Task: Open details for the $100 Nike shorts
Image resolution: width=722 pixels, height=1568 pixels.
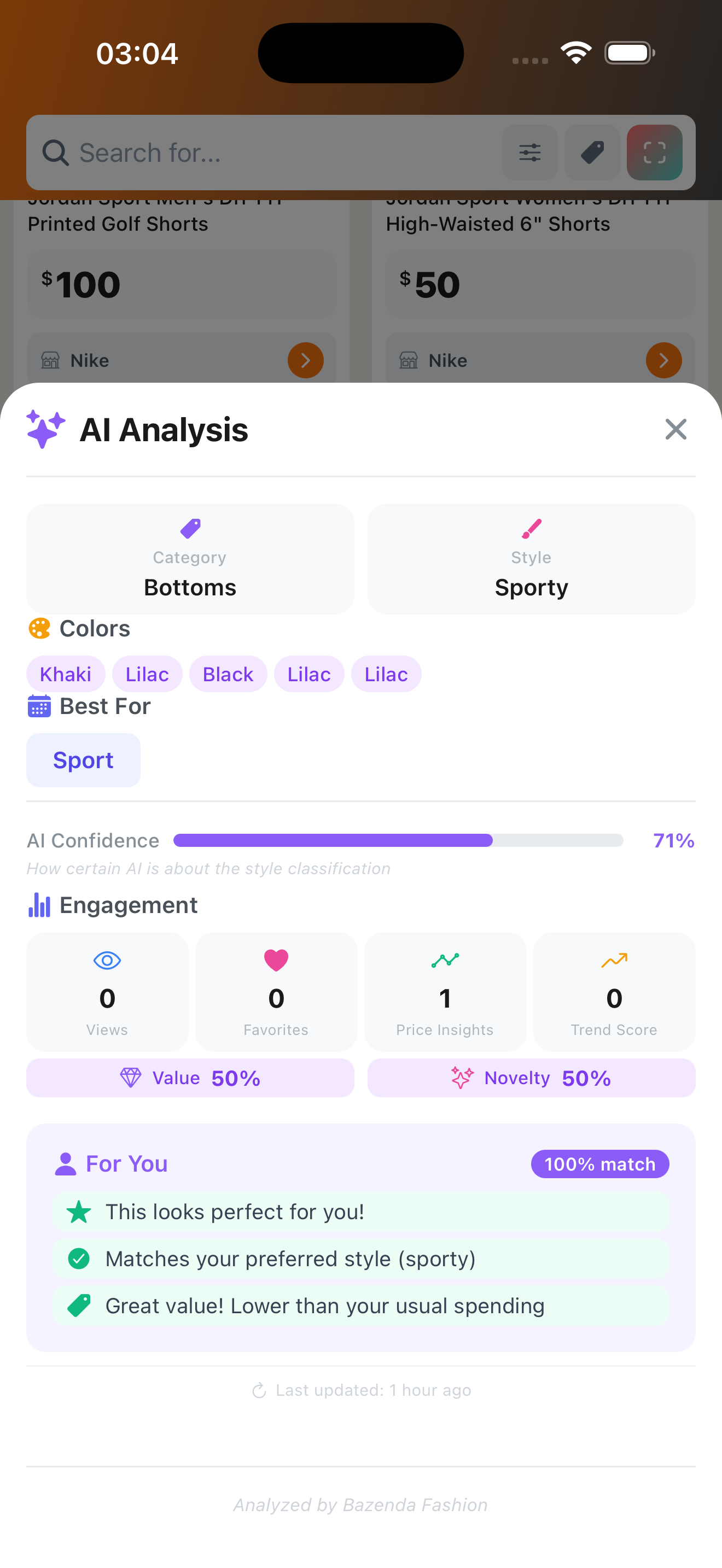Action: [306, 360]
